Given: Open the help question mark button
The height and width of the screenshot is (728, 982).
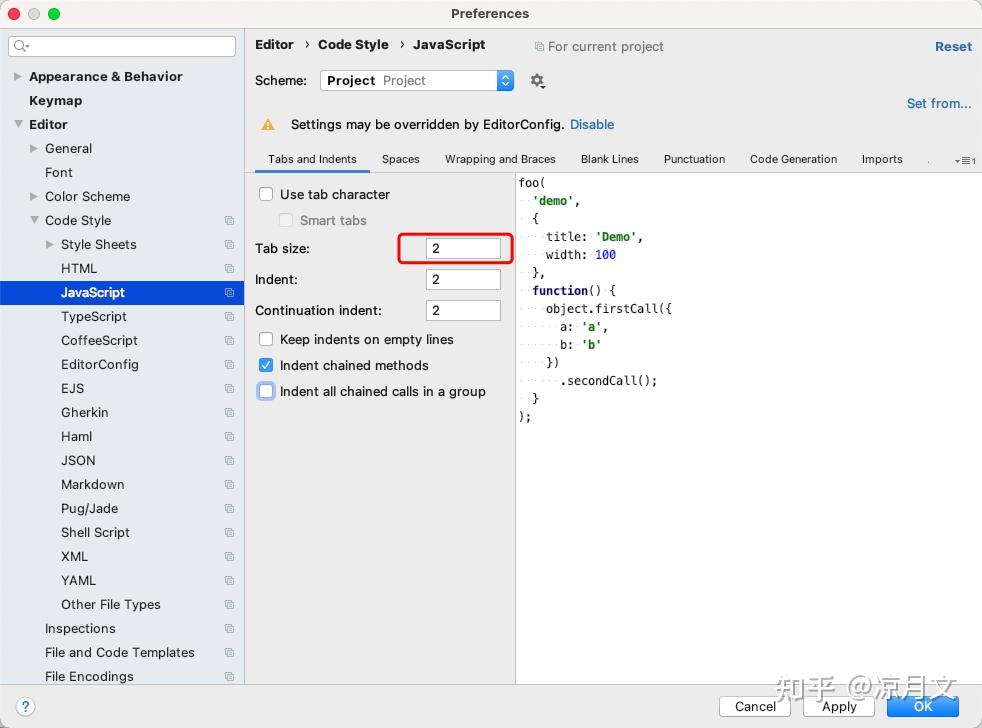Looking at the screenshot, I should coord(25,707).
